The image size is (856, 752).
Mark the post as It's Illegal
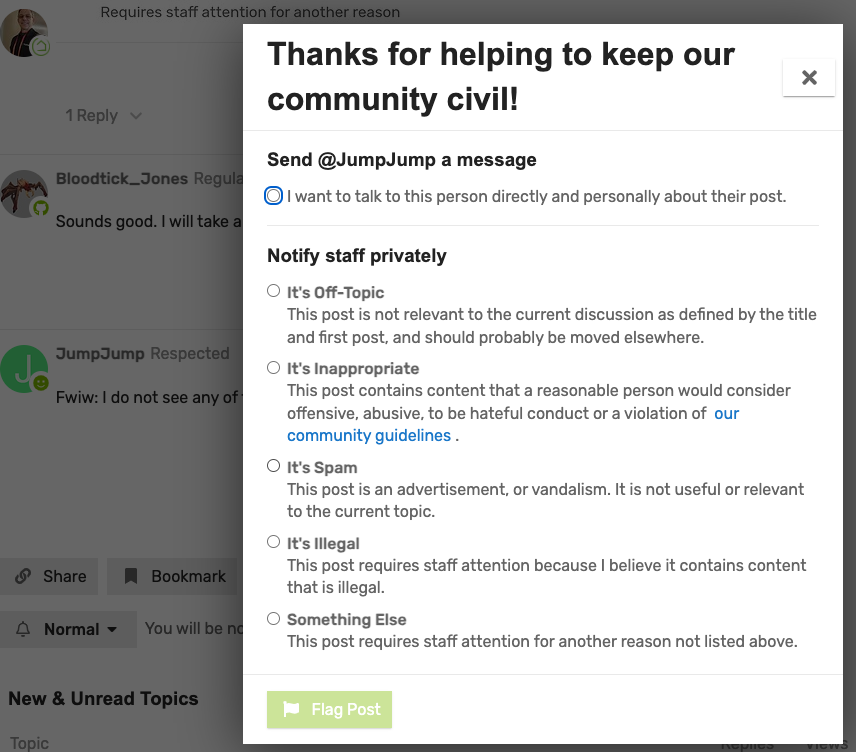[x=274, y=542]
